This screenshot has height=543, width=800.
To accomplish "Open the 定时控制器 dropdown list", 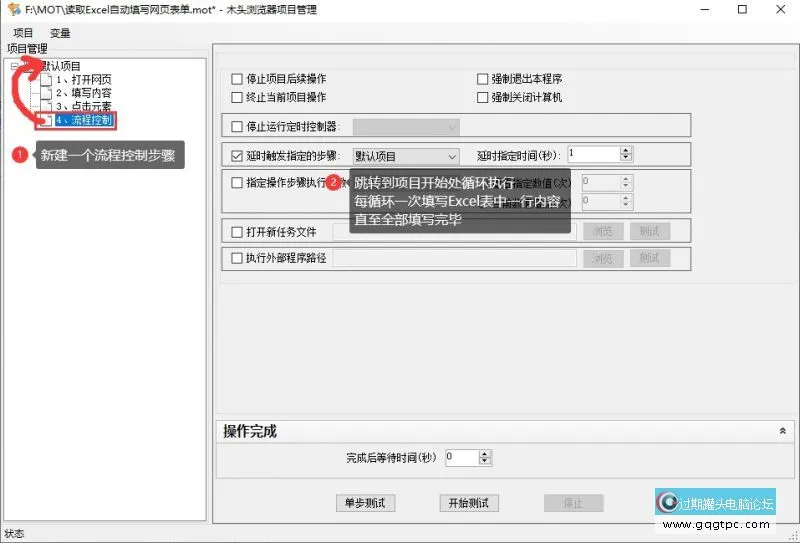I will 406,127.
